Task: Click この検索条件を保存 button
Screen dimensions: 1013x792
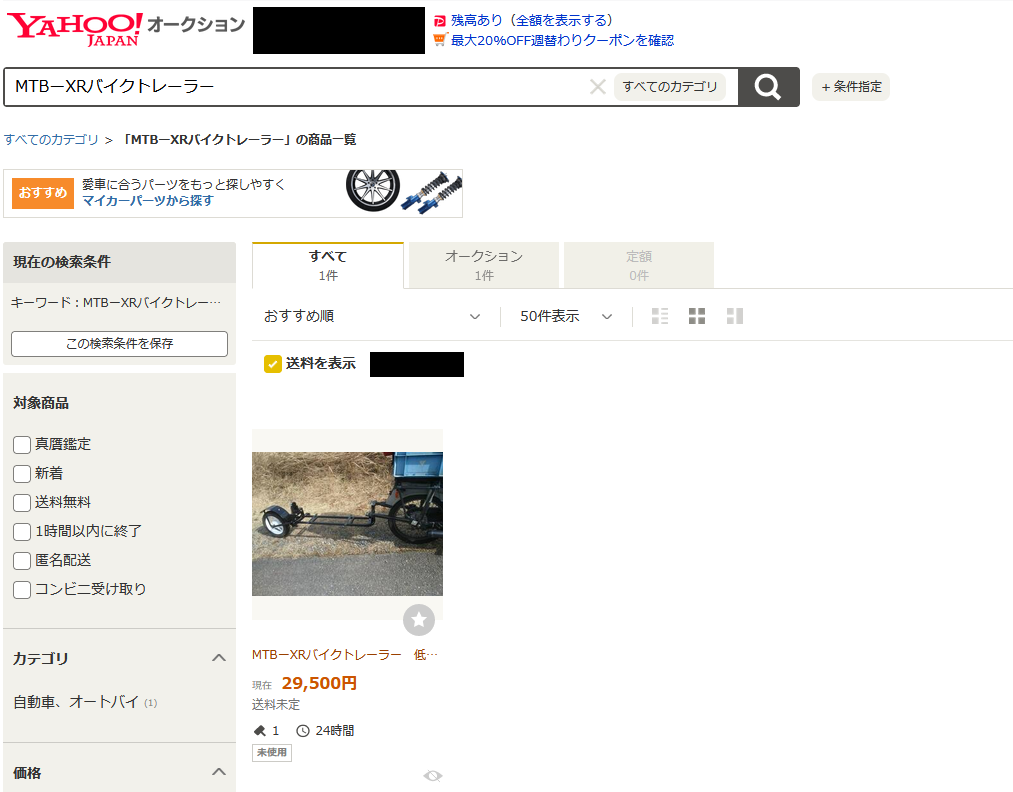Action: tap(120, 344)
